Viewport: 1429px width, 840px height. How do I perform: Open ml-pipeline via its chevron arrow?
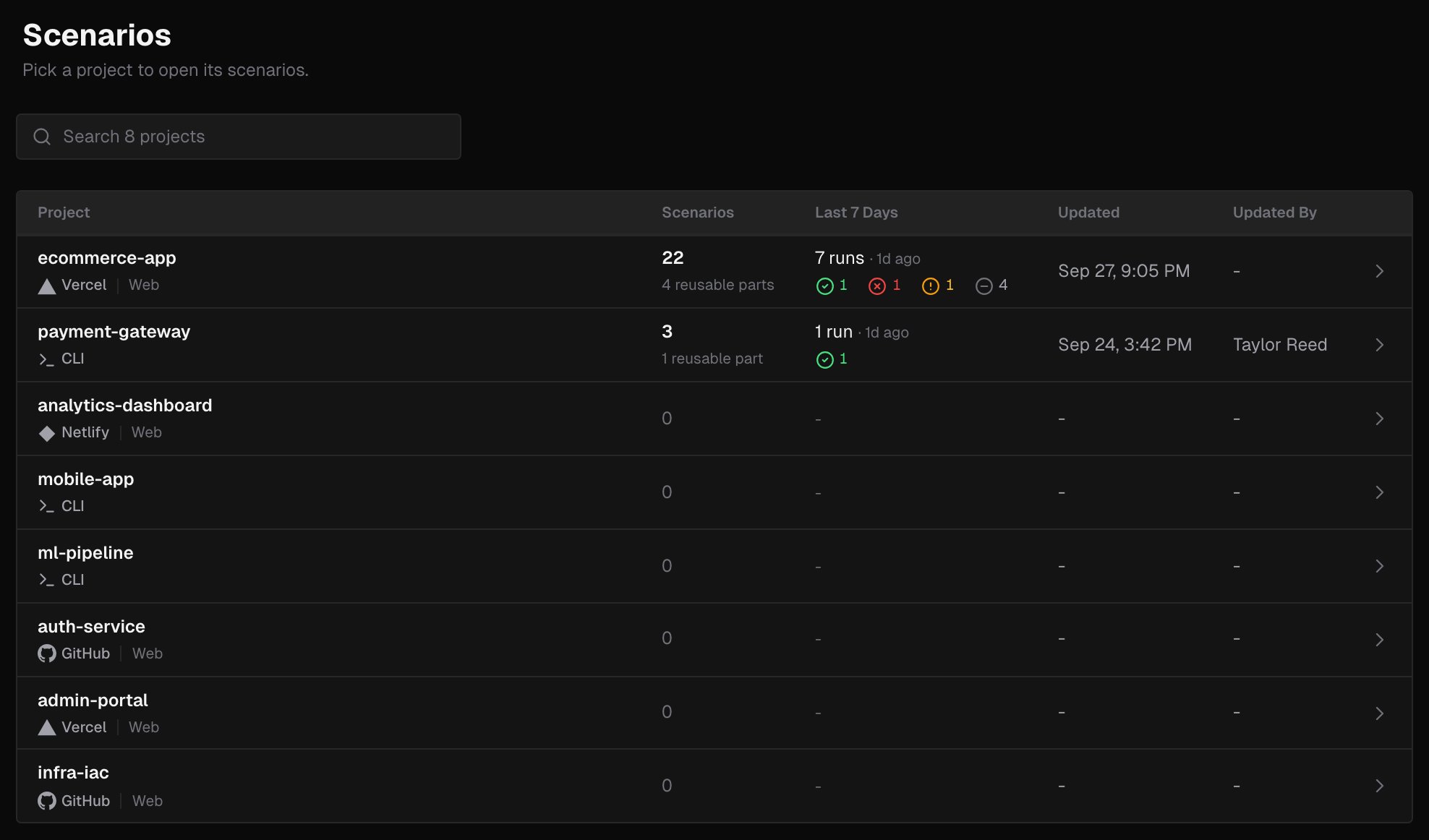(x=1379, y=566)
